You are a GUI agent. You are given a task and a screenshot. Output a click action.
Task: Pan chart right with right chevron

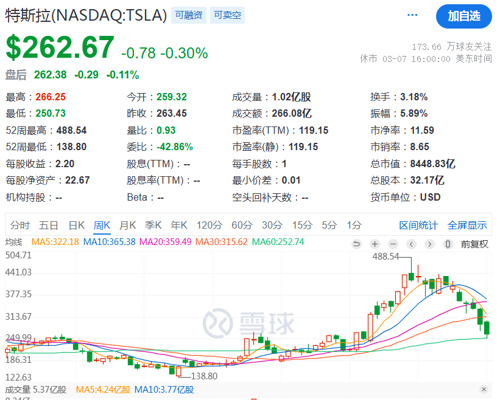[430, 244]
